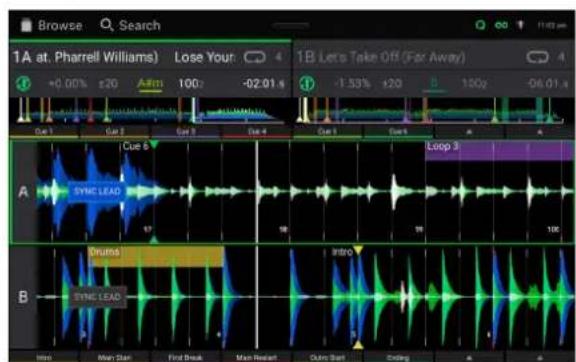Click the 'Lose Your' track name on deck 1A
576x362 pixels.
(204, 57)
